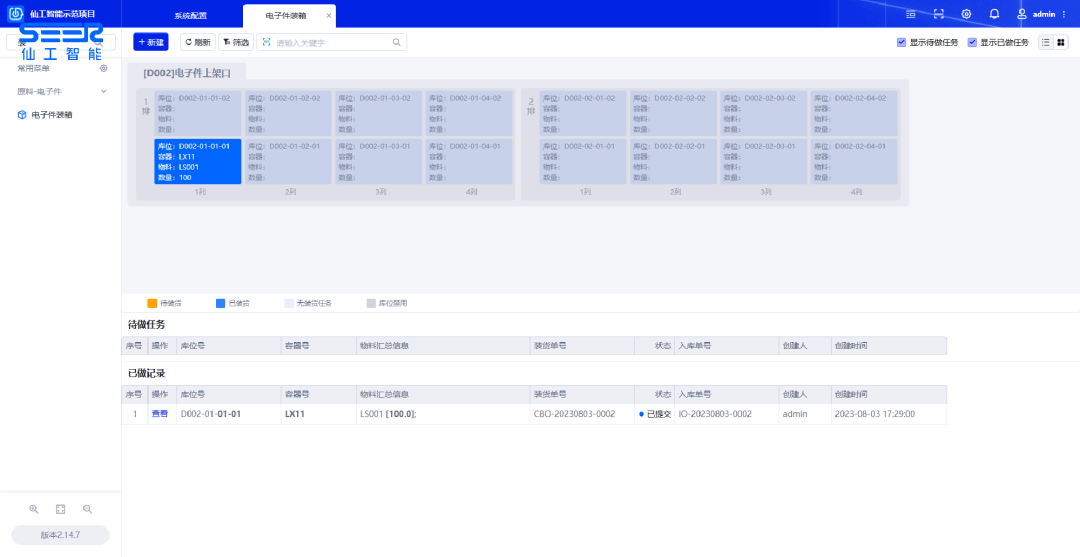The image size is (1080, 557).
Task: Click the fit-to-screen icon in sidebar footer
Action: point(60,509)
